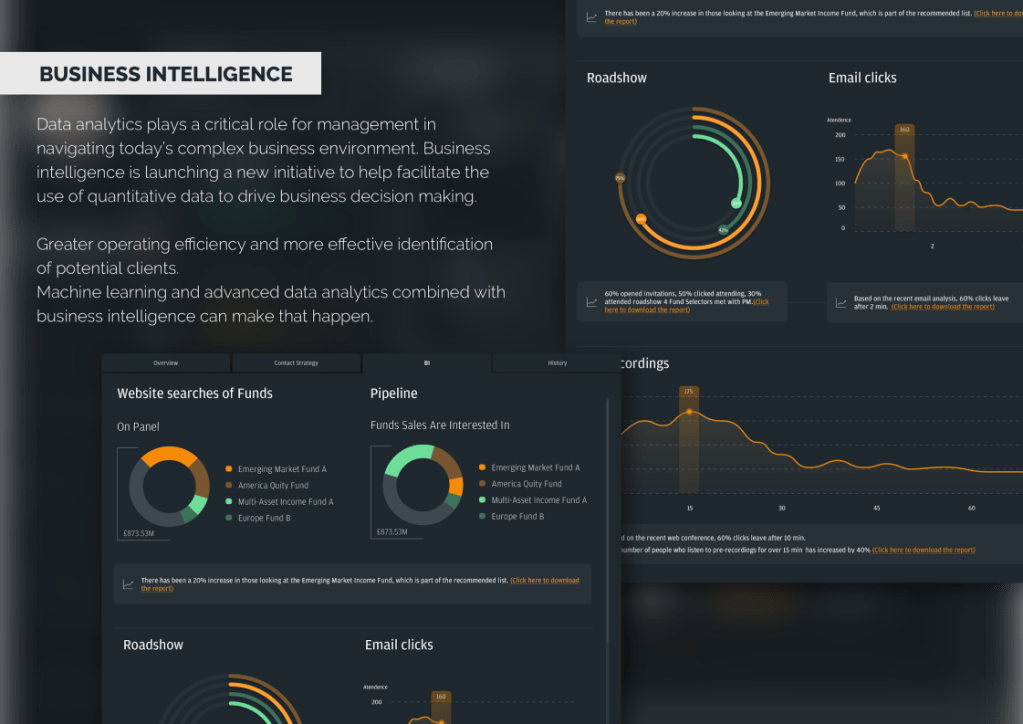Image resolution: width=1023 pixels, height=724 pixels.
Task: Click download report link in roadshow note
Action: [647, 310]
